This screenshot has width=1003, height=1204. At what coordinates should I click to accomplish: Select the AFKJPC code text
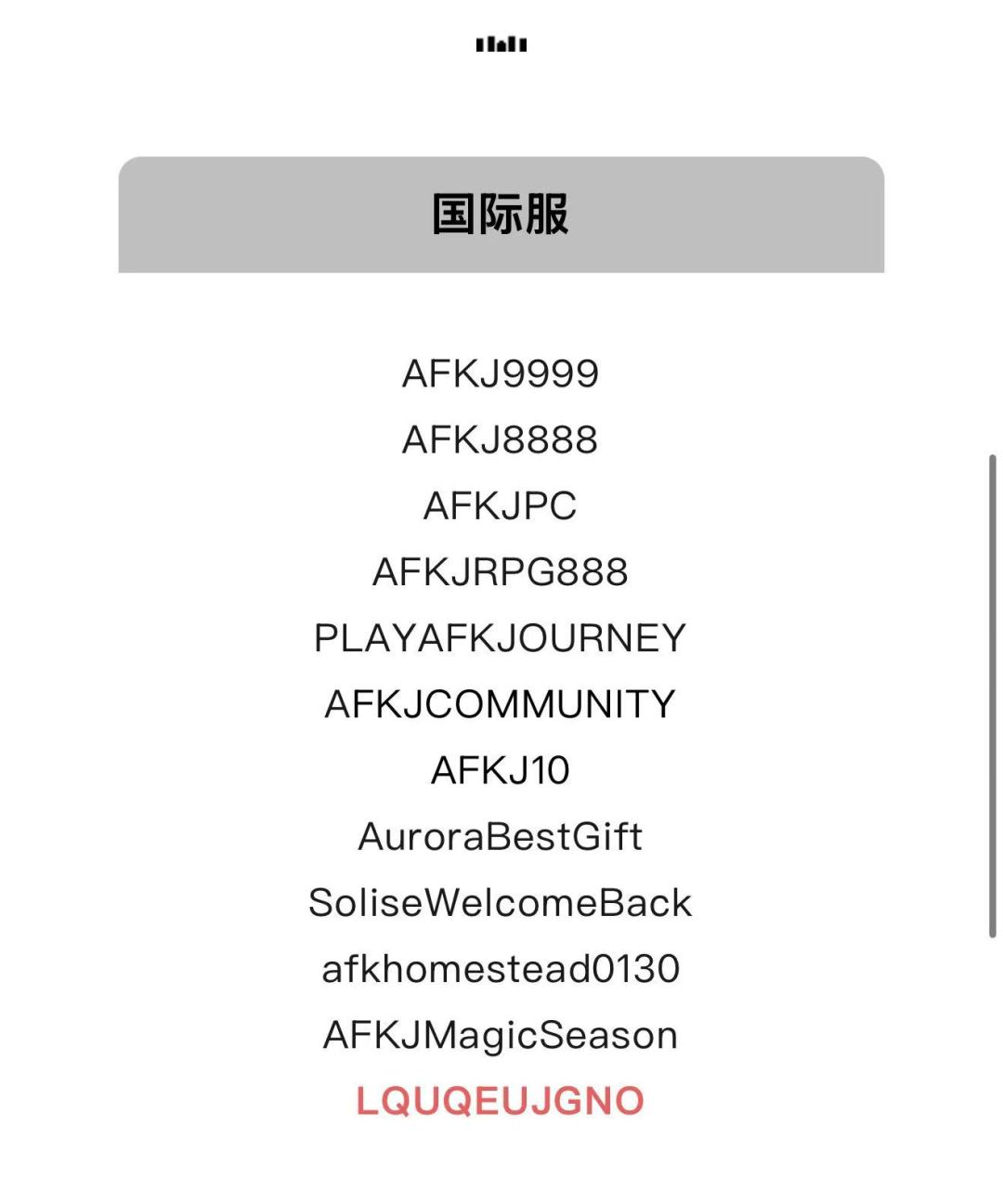coord(501,506)
